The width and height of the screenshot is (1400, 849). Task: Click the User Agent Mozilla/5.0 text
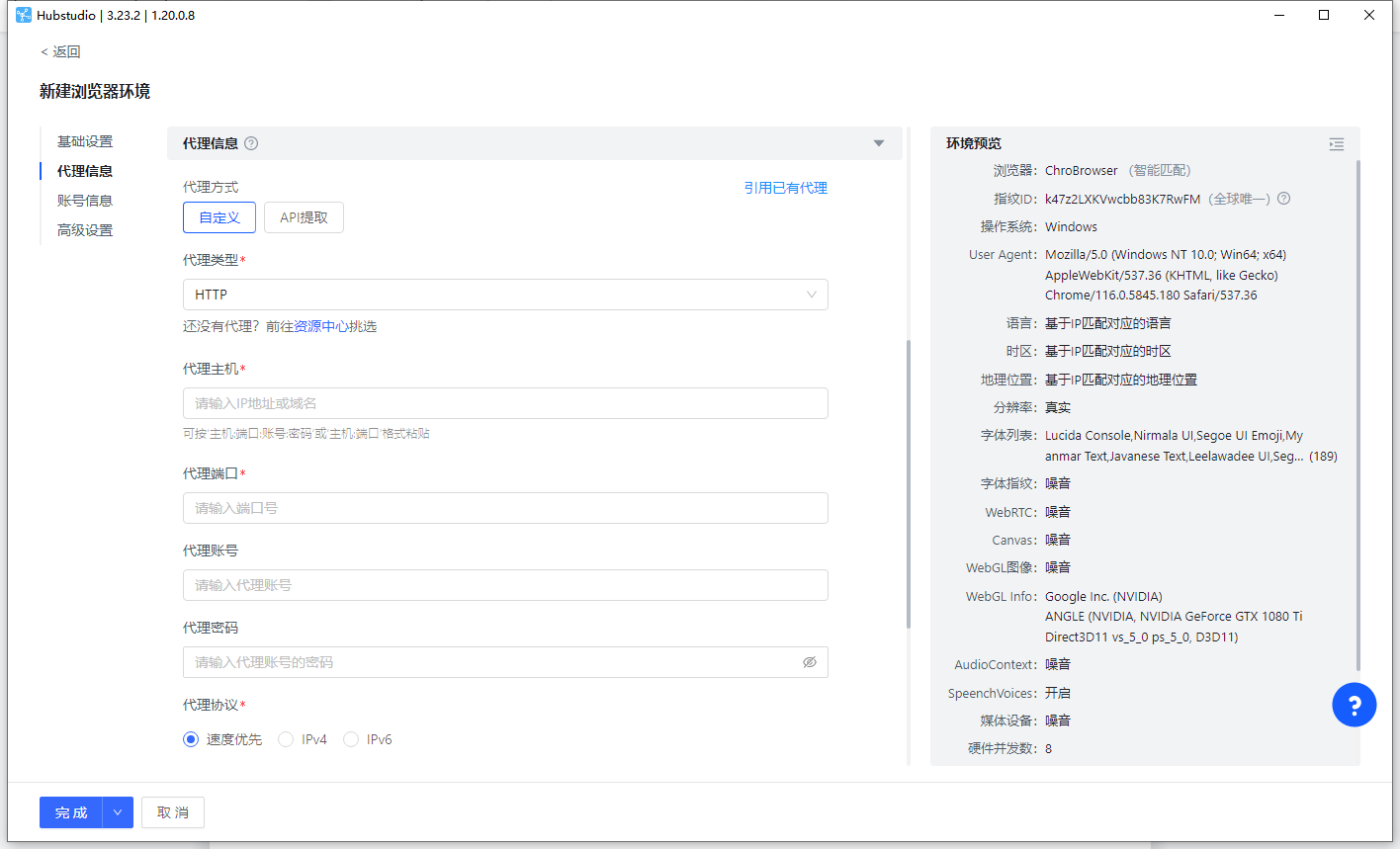(x=1166, y=275)
